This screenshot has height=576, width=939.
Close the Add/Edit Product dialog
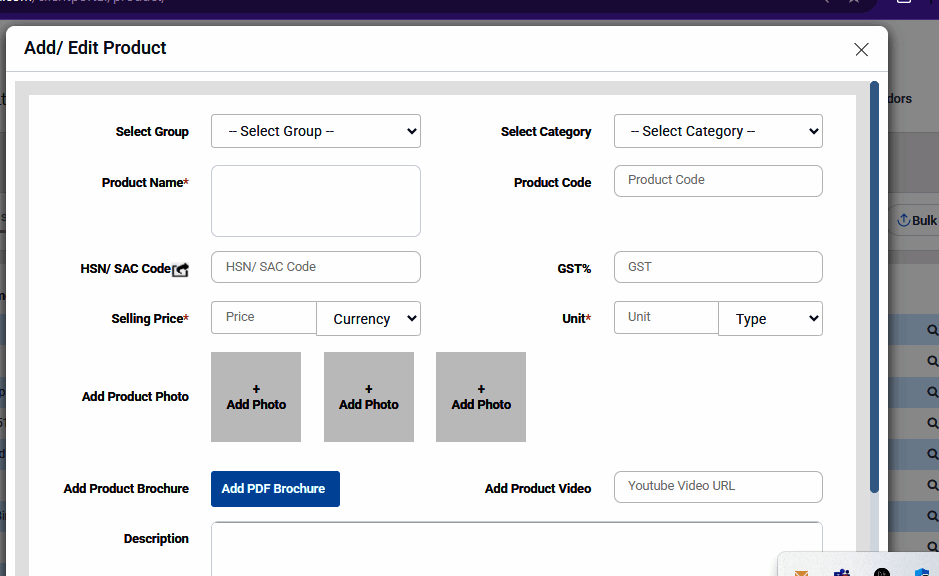coord(861,49)
